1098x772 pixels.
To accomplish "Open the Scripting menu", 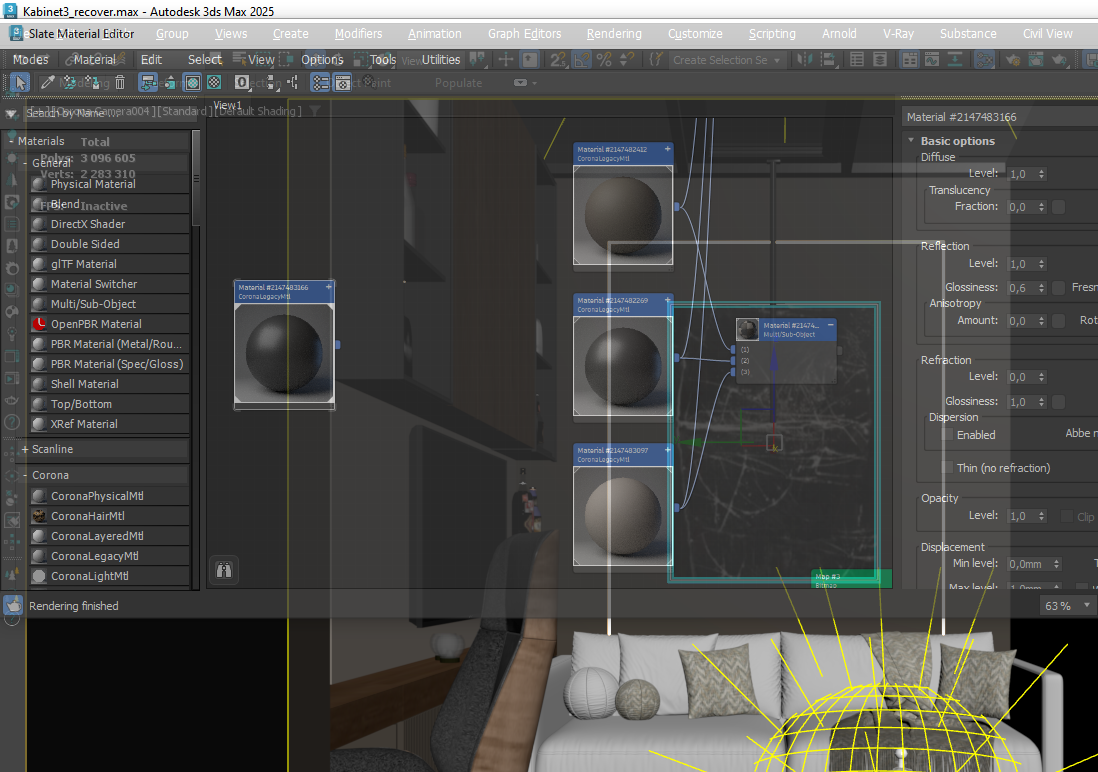I will click(x=772, y=34).
